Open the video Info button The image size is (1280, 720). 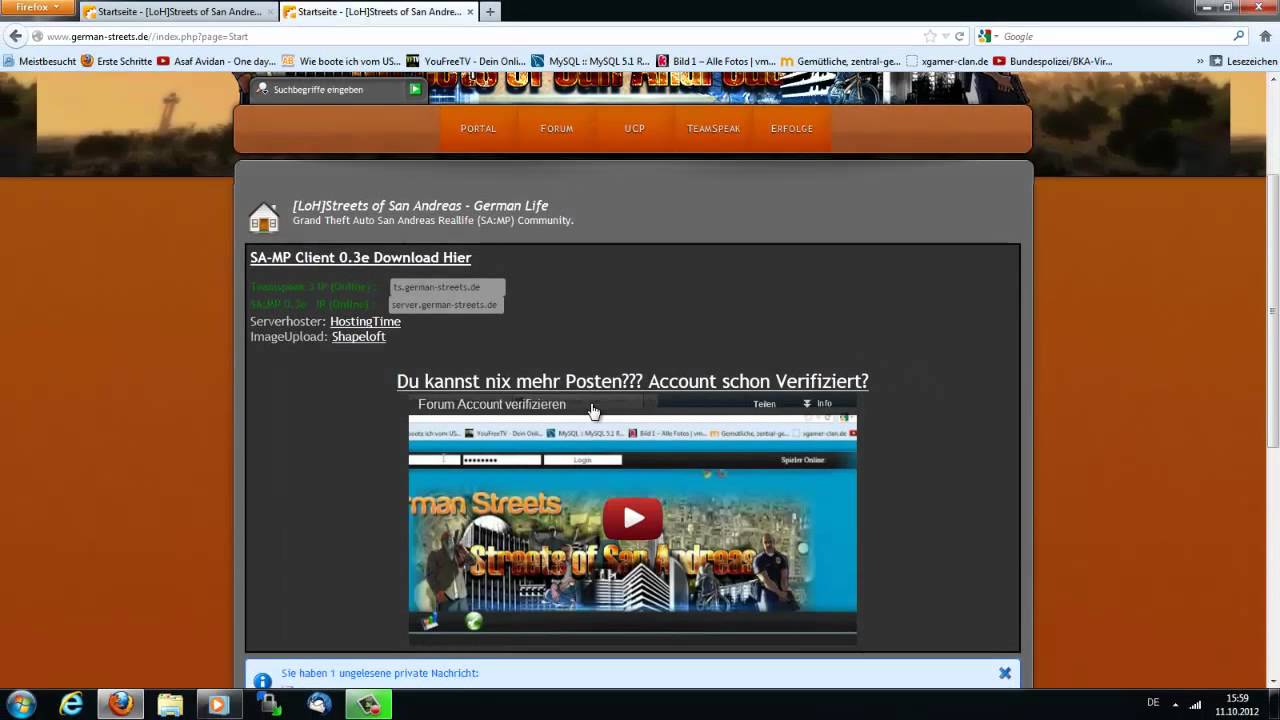(x=817, y=404)
